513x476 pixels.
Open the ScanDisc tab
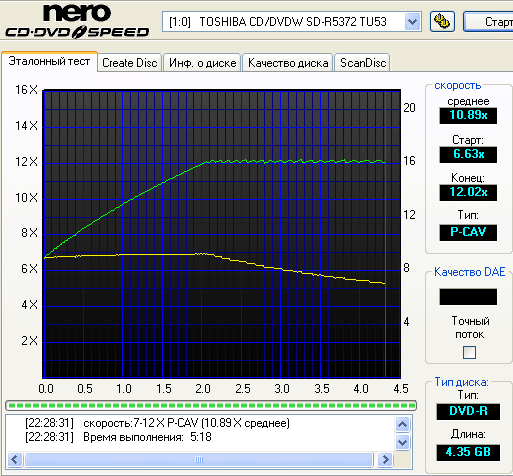pos(363,63)
